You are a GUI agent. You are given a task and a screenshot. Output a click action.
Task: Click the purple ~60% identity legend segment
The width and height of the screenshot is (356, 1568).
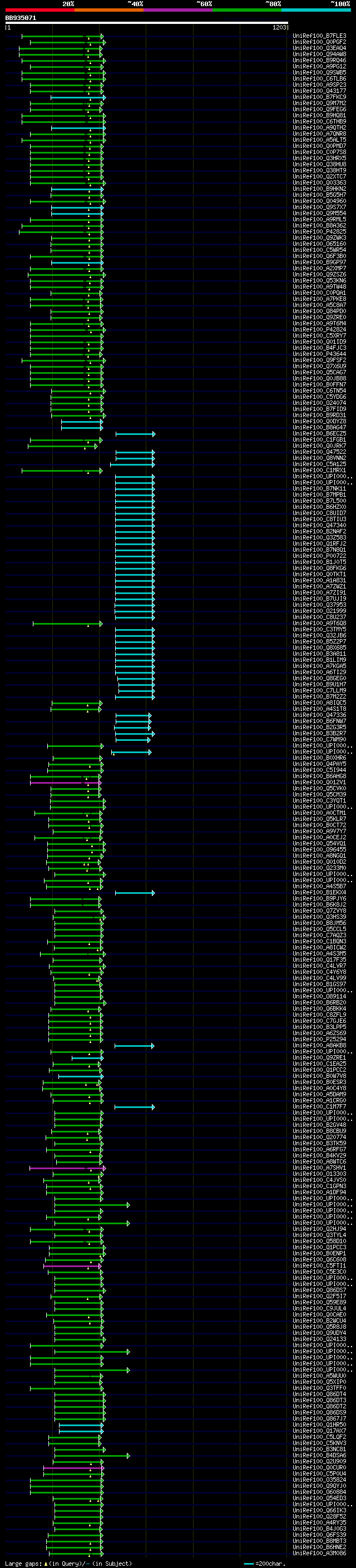click(x=177, y=10)
